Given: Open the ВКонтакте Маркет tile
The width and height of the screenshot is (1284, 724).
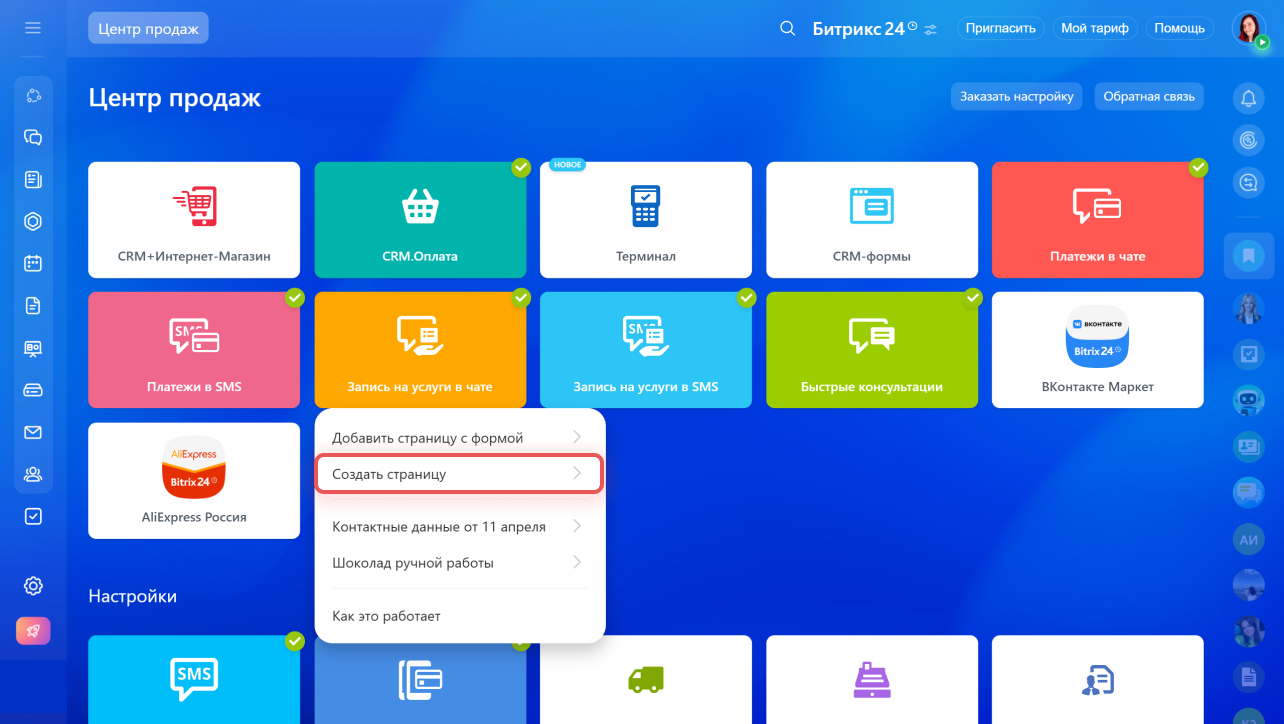Looking at the screenshot, I should (x=1097, y=350).
